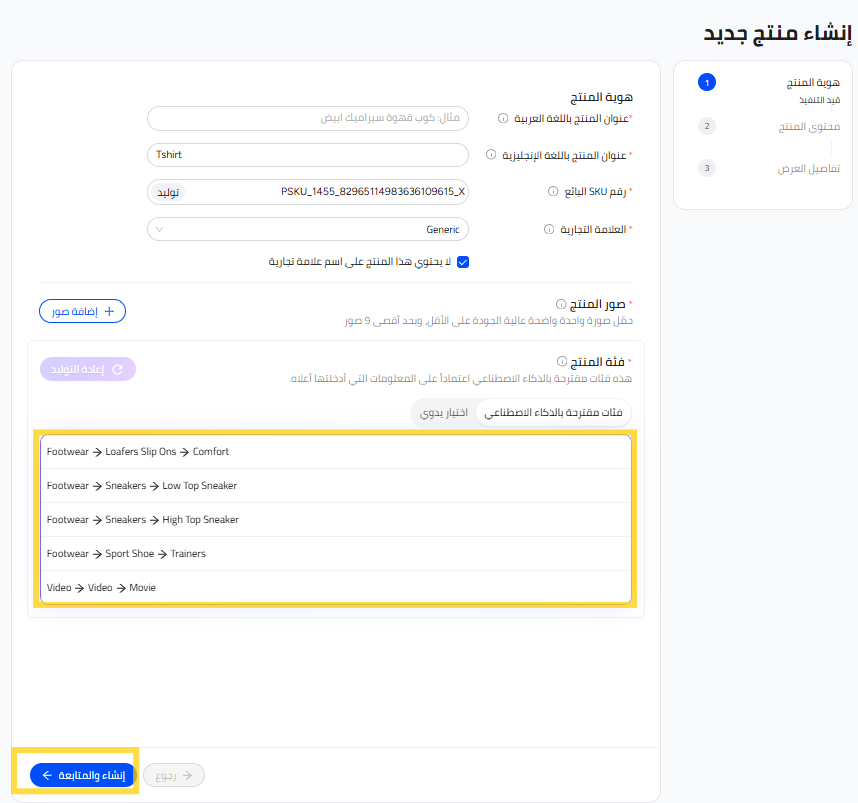
Task: Click info icon beside product images heading
Action: pyautogui.click(x=561, y=303)
